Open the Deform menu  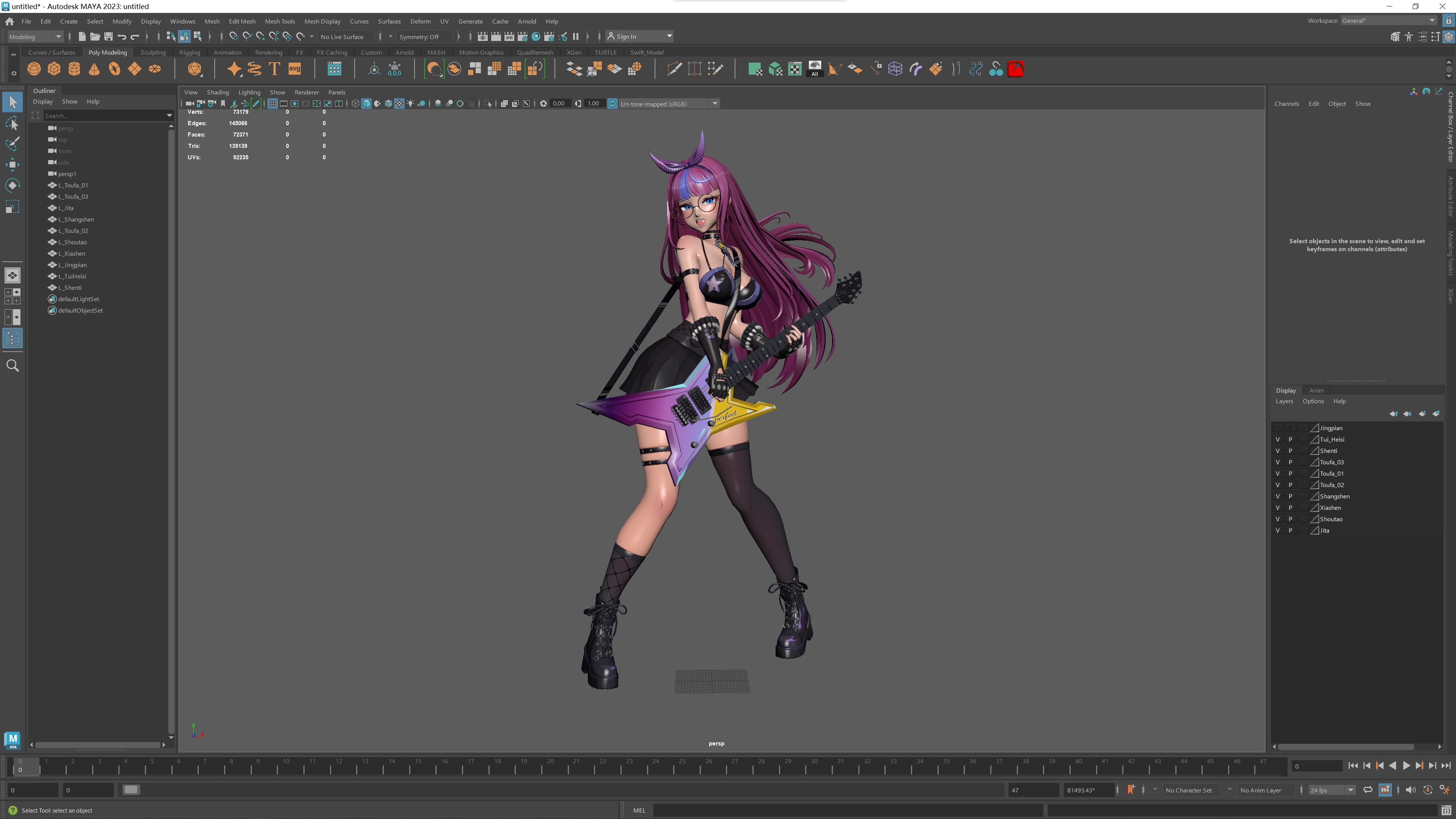point(420,22)
